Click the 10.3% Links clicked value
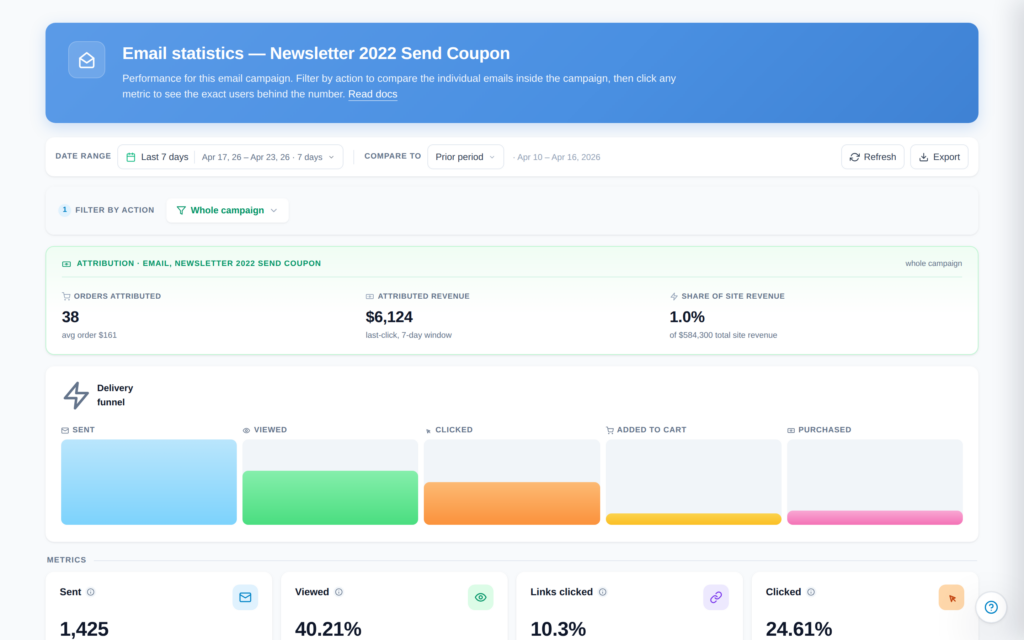 click(558, 629)
